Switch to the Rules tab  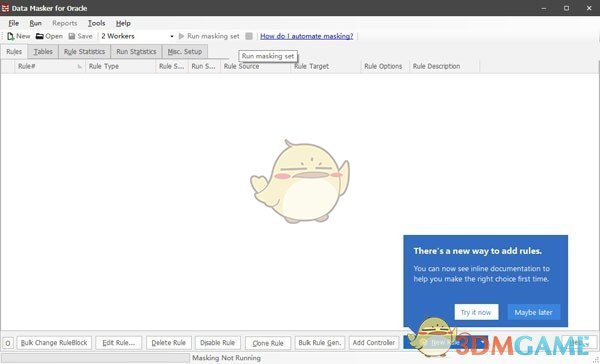[14, 52]
